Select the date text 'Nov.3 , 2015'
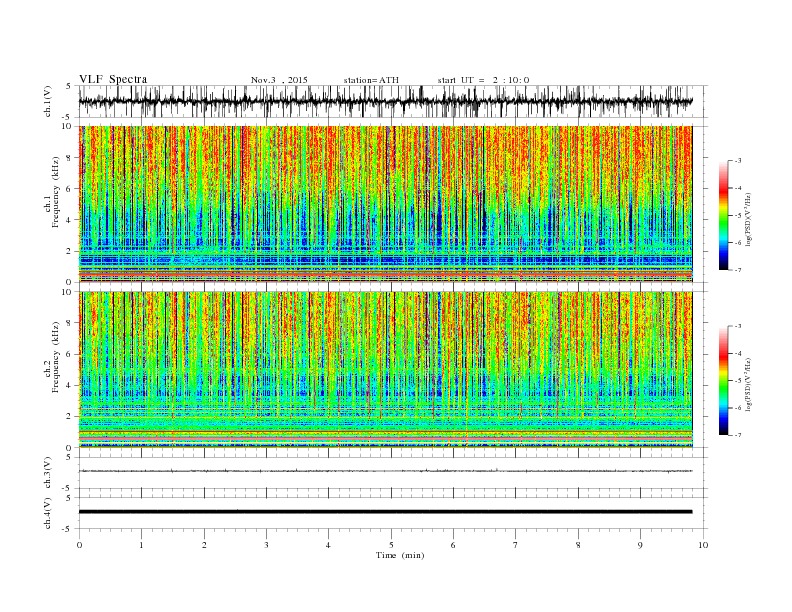 tap(279, 80)
